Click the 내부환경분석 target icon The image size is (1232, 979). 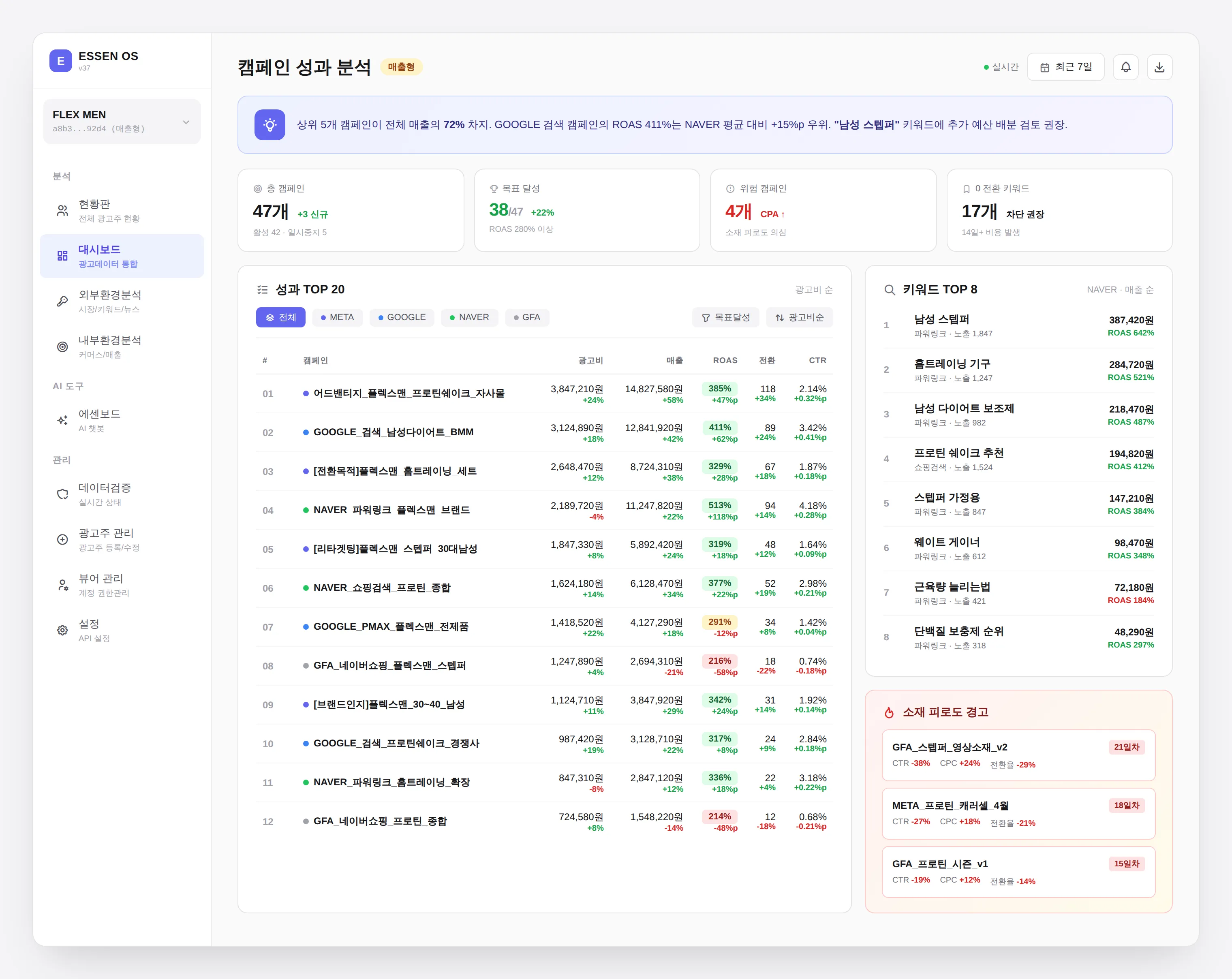pos(62,346)
